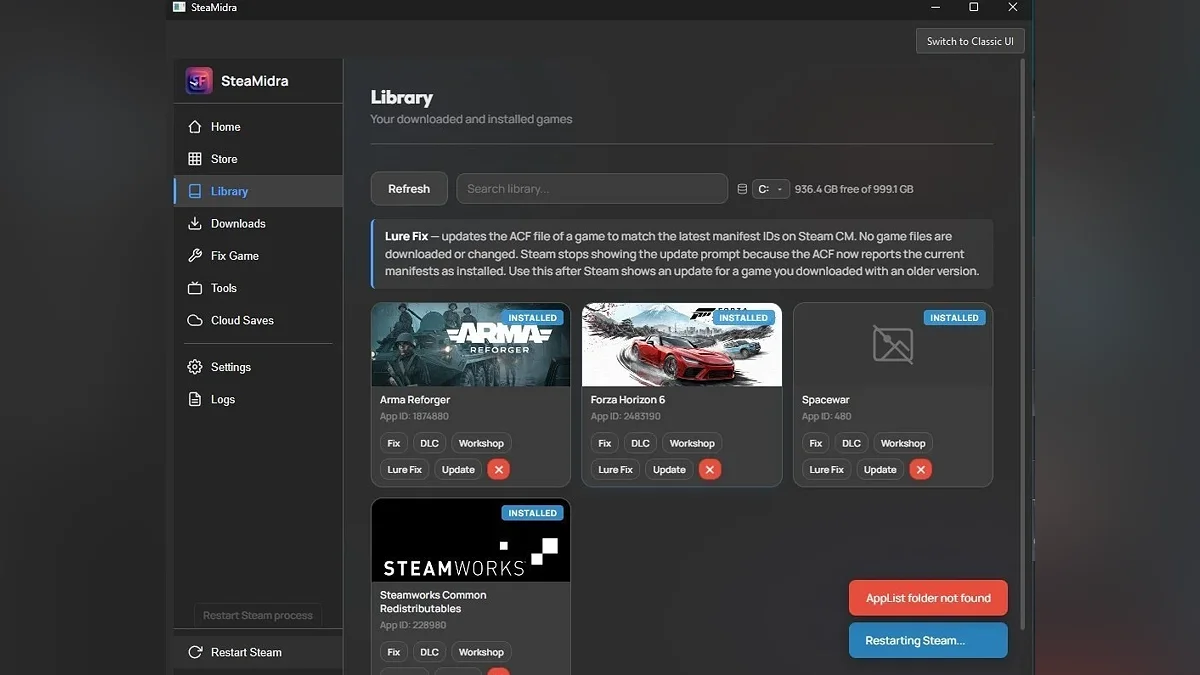This screenshot has height=675, width=1200.
Task: Click the Steamworks Common Redistributables cover
Action: click(471, 540)
